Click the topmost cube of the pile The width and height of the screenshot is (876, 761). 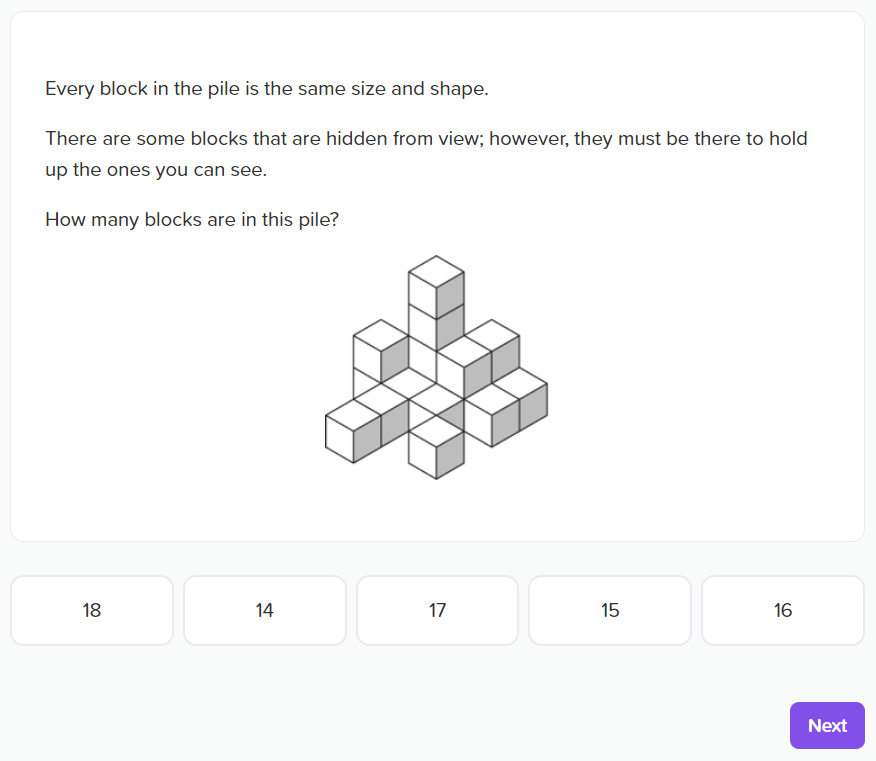tap(436, 288)
